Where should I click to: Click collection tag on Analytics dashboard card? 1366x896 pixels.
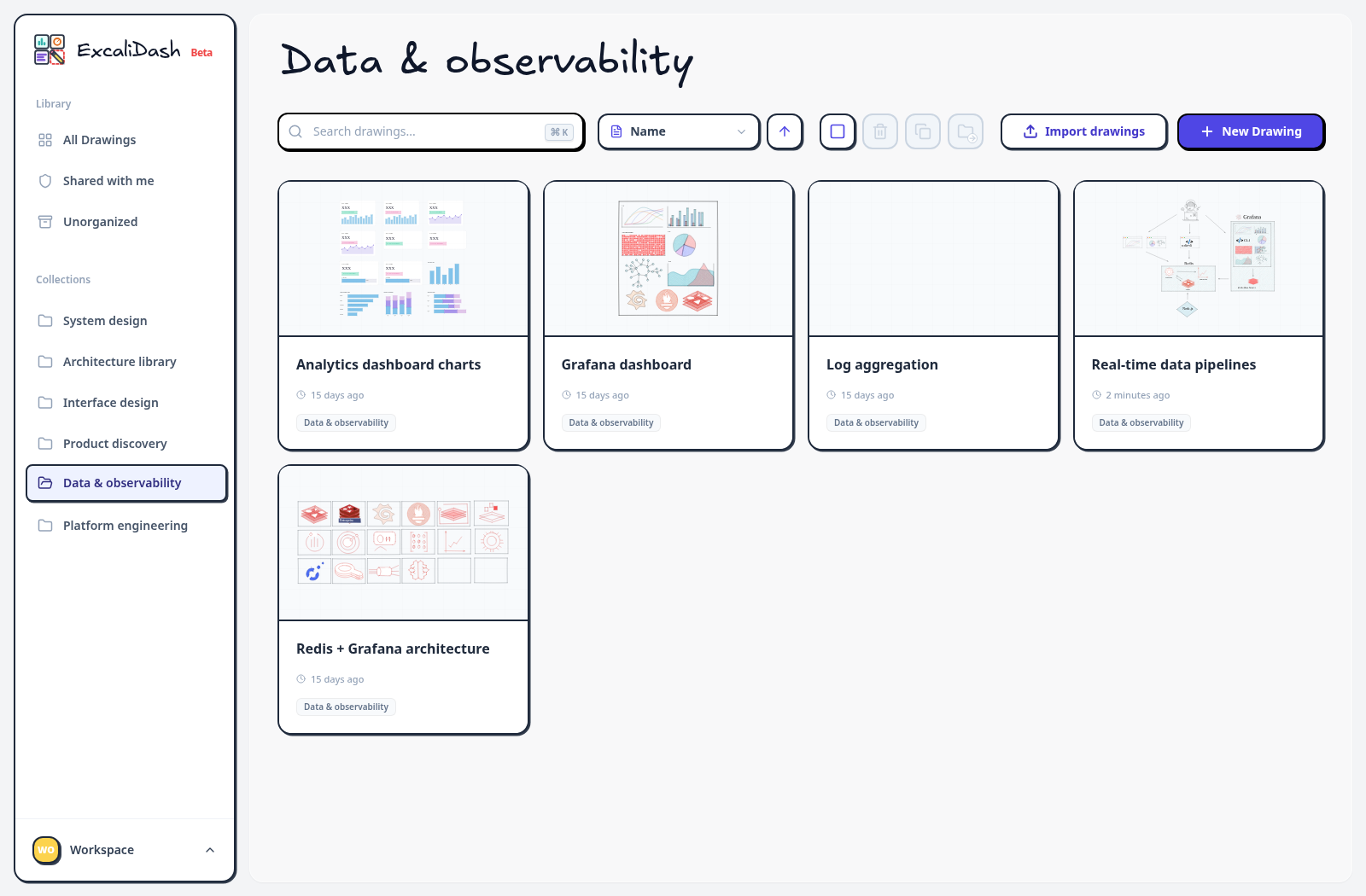point(346,422)
